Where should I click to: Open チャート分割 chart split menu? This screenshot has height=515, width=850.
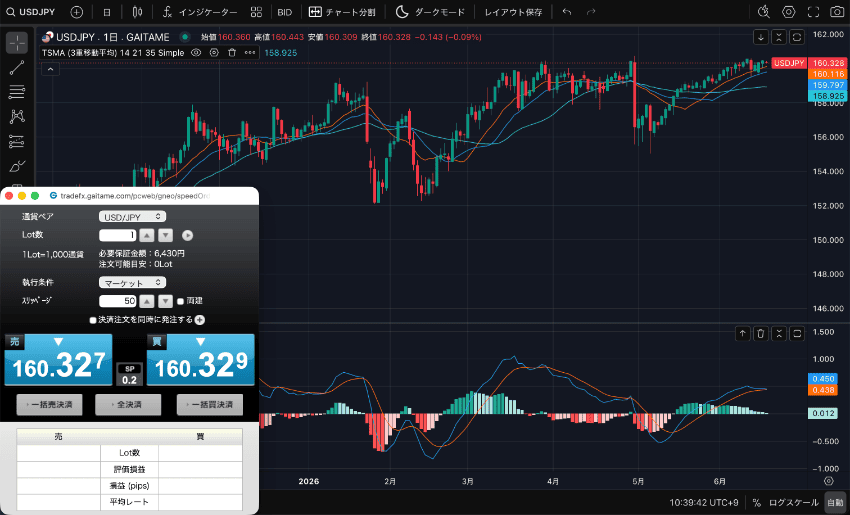[x=342, y=12]
